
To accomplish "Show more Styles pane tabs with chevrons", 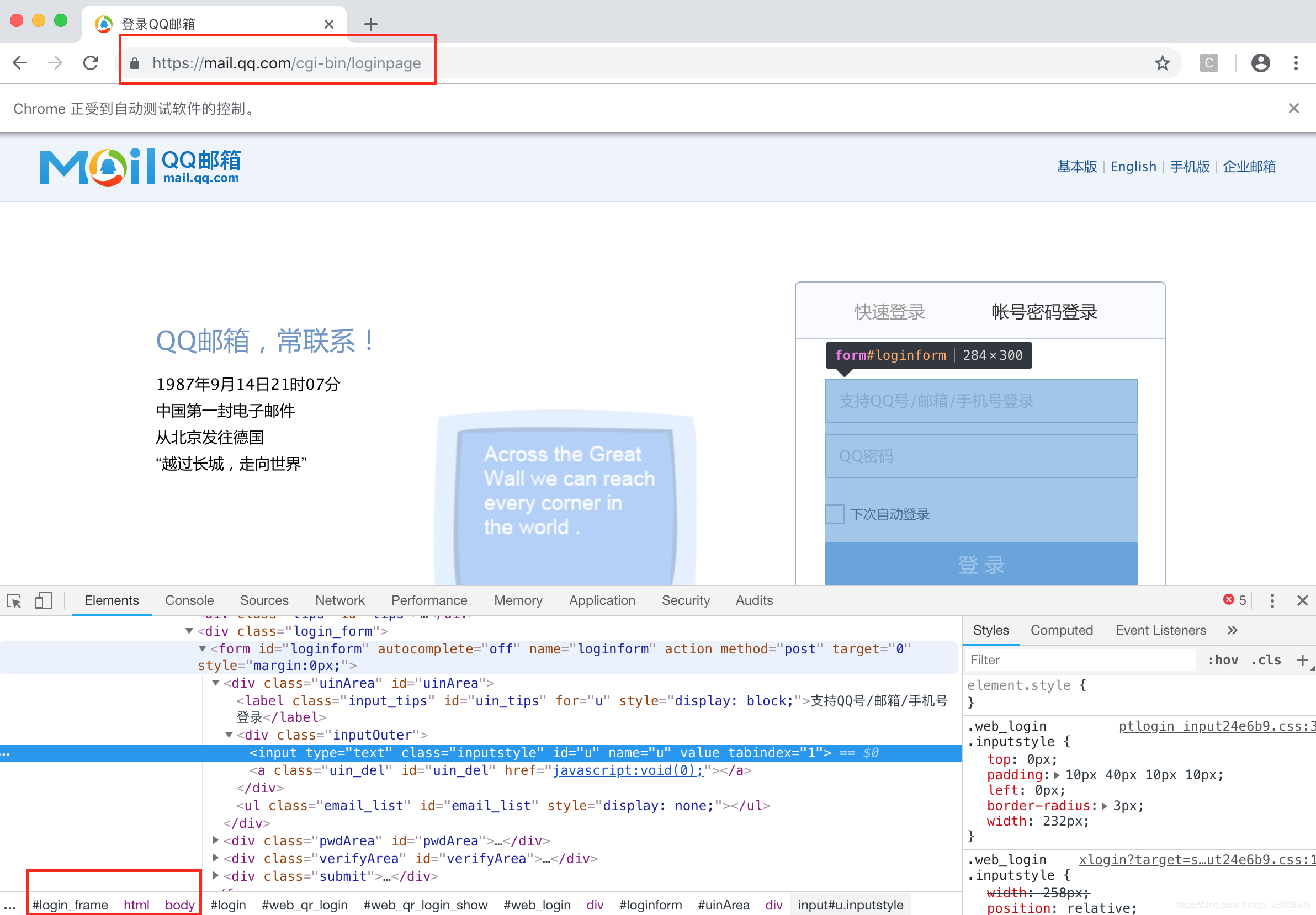I will click(x=1232, y=630).
